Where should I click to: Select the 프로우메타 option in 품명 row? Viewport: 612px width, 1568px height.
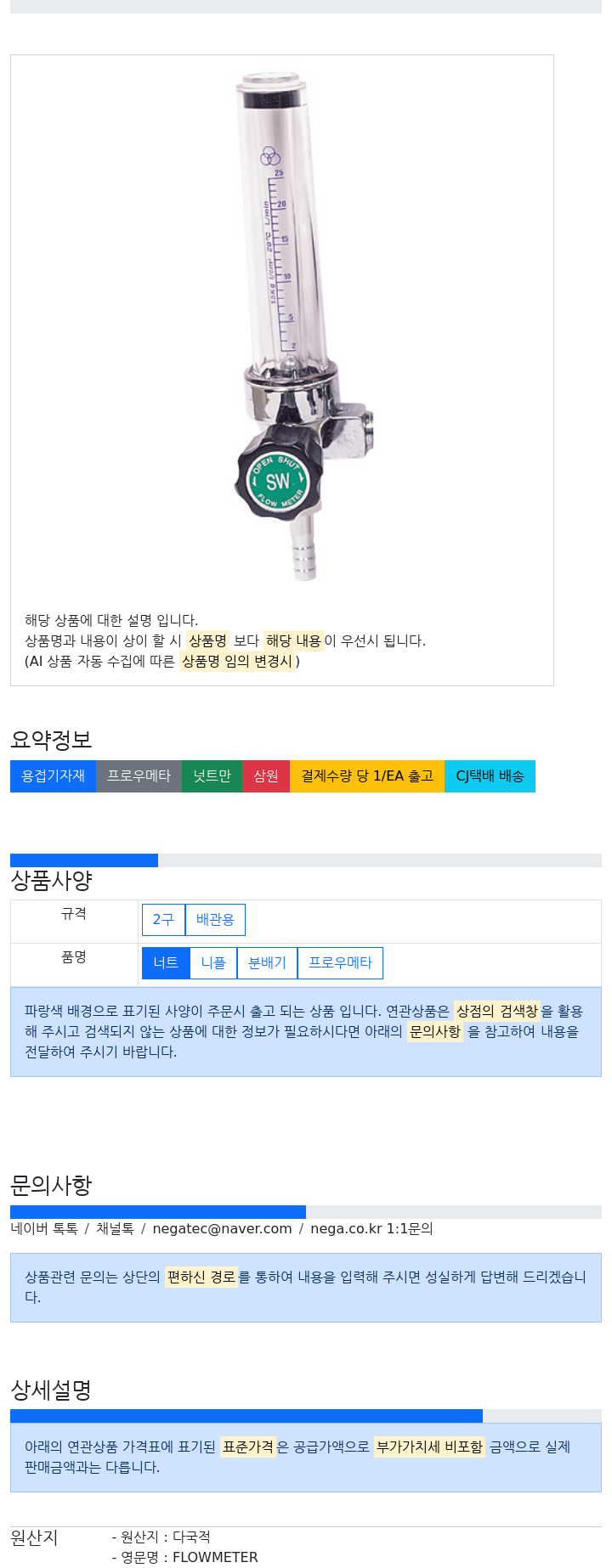(x=340, y=962)
